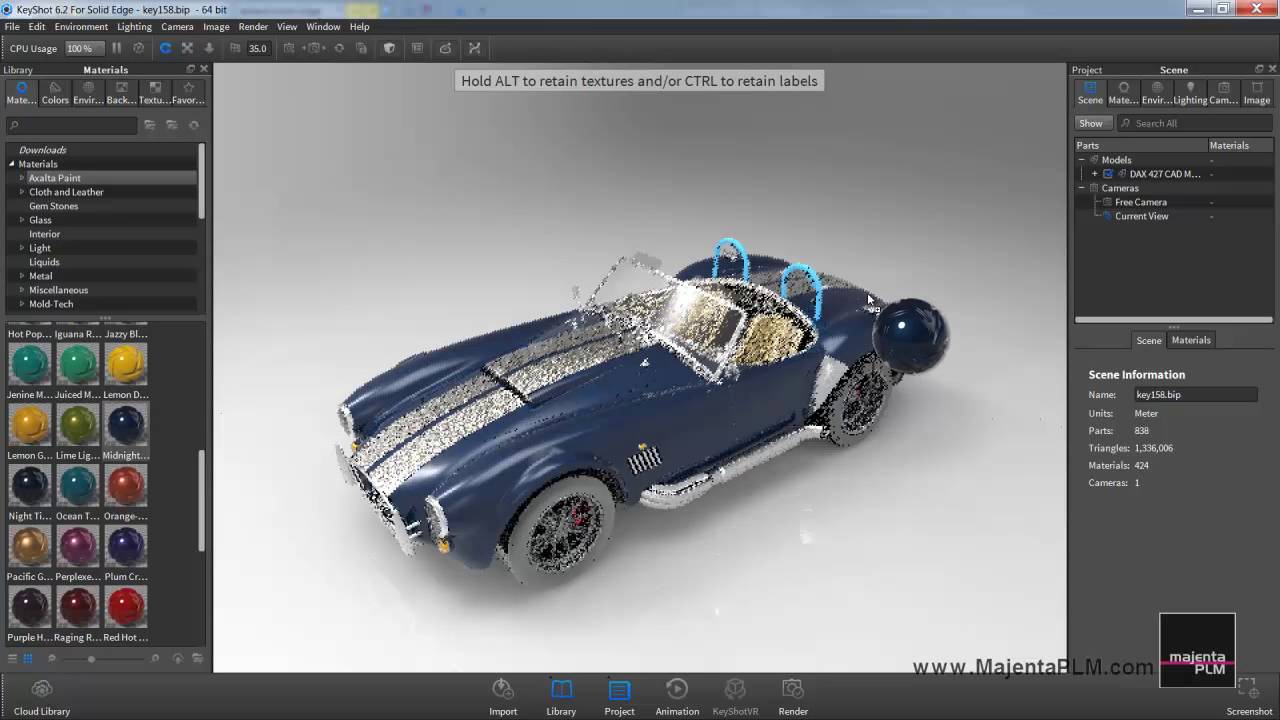The height and width of the screenshot is (720, 1280).
Task: Open the Environment menu
Action: click(x=81, y=27)
